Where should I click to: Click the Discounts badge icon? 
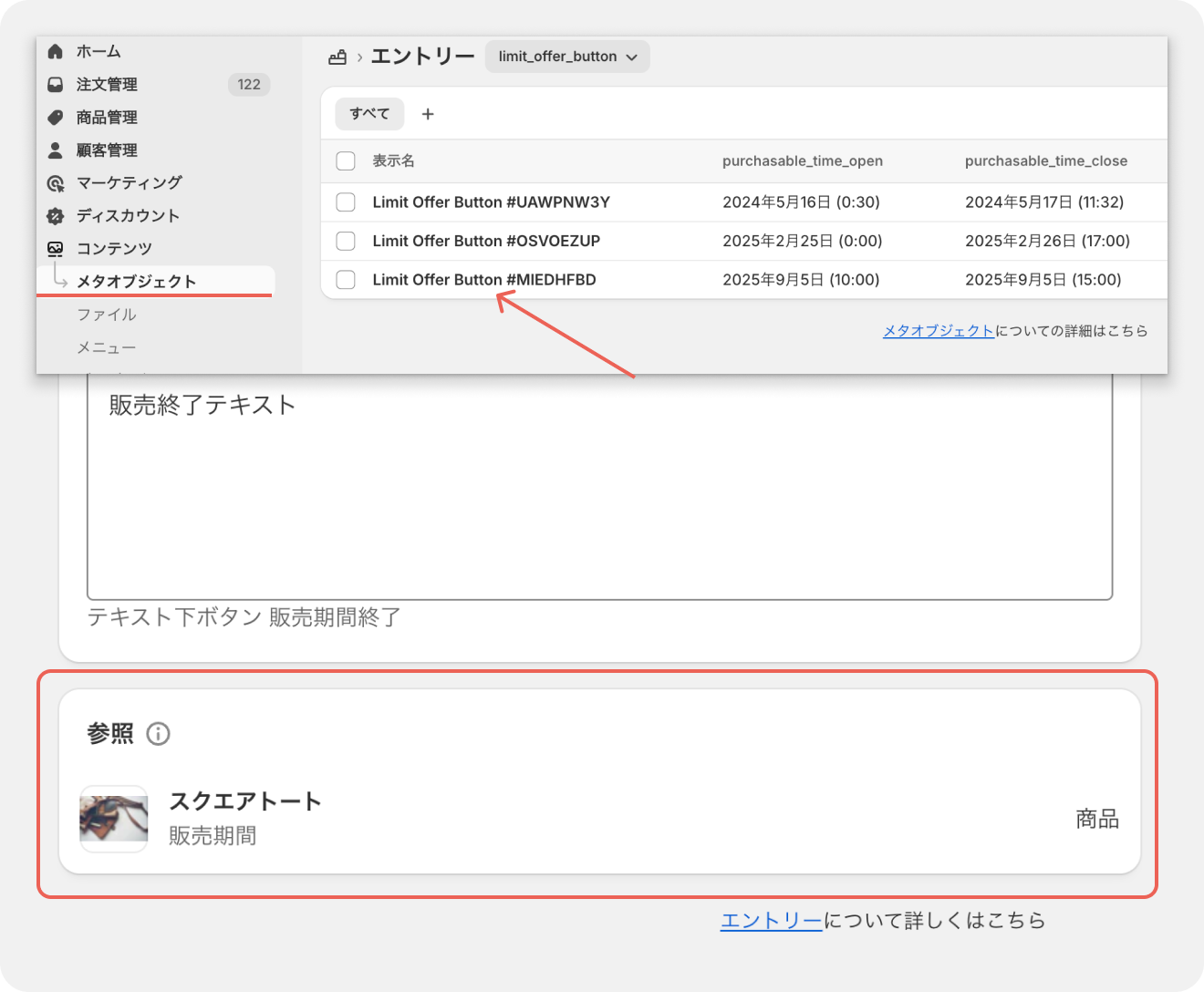[56, 216]
